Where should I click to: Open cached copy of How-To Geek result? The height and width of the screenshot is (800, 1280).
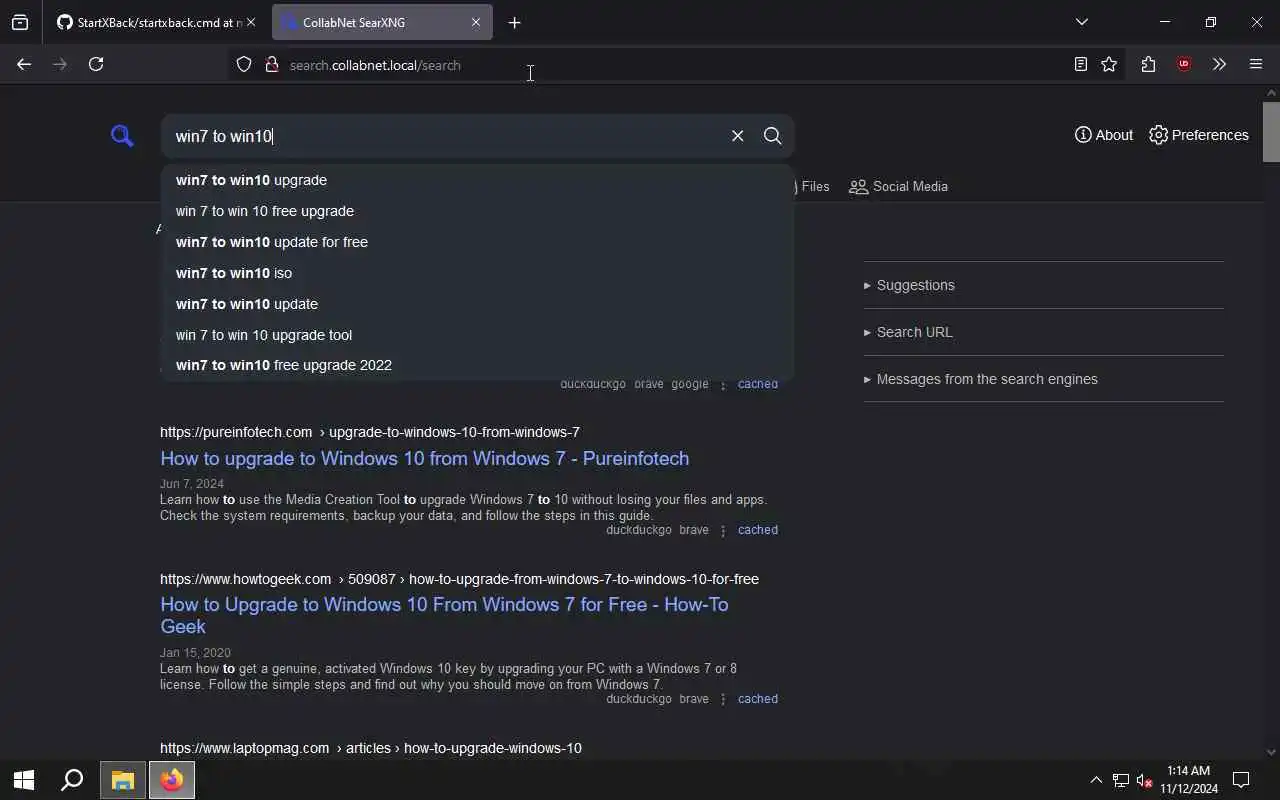tap(757, 699)
